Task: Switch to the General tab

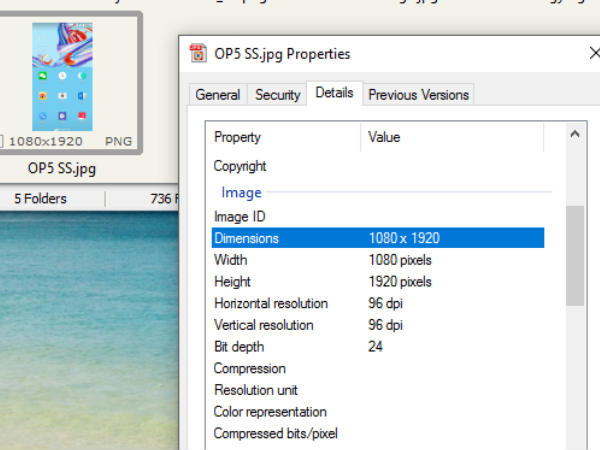Action: click(217, 95)
